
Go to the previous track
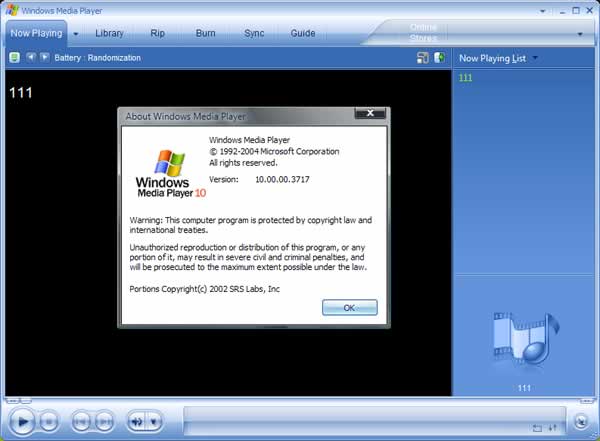coord(81,422)
